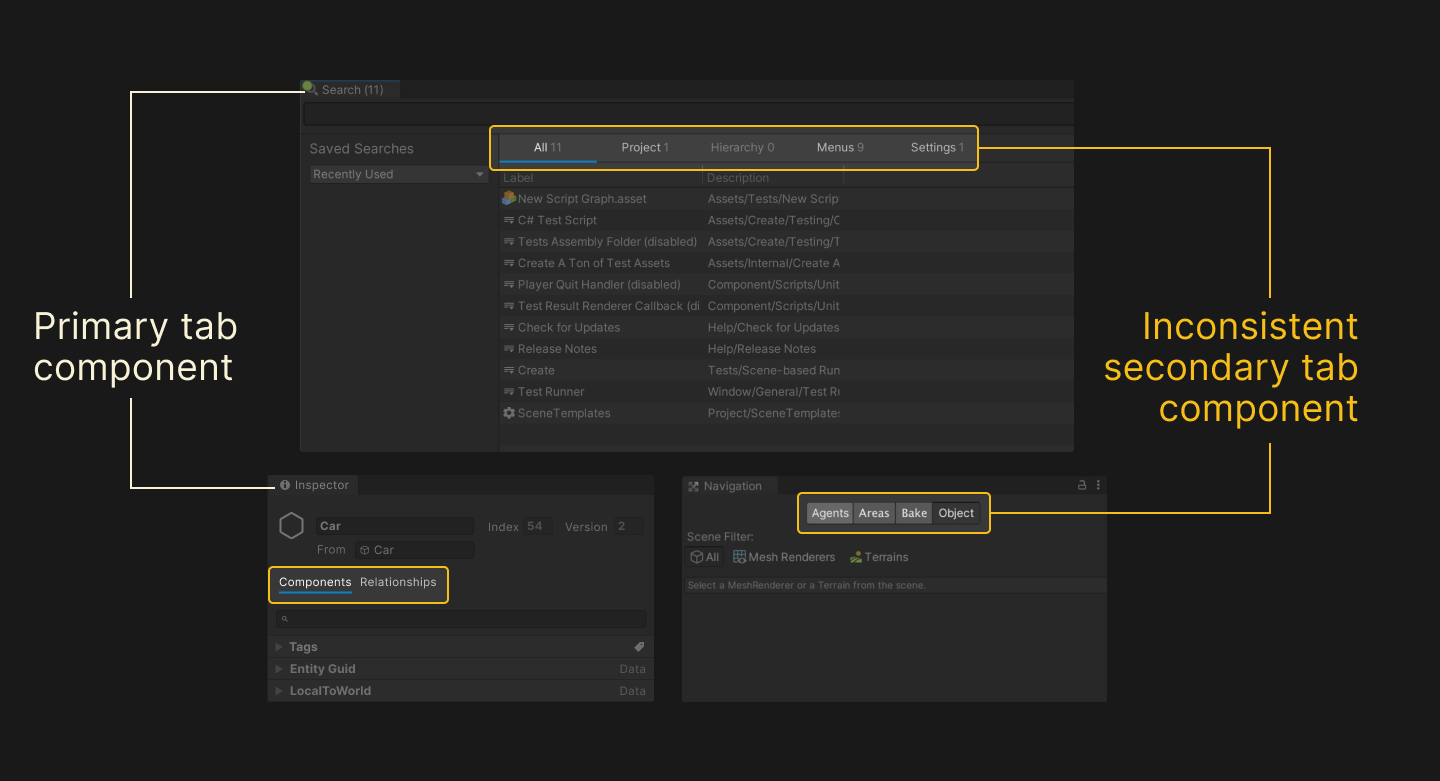Viewport: 1440px width, 781px height.
Task: Click the Car name field in the Inspector
Action: pyautogui.click(x=395, y=526)
